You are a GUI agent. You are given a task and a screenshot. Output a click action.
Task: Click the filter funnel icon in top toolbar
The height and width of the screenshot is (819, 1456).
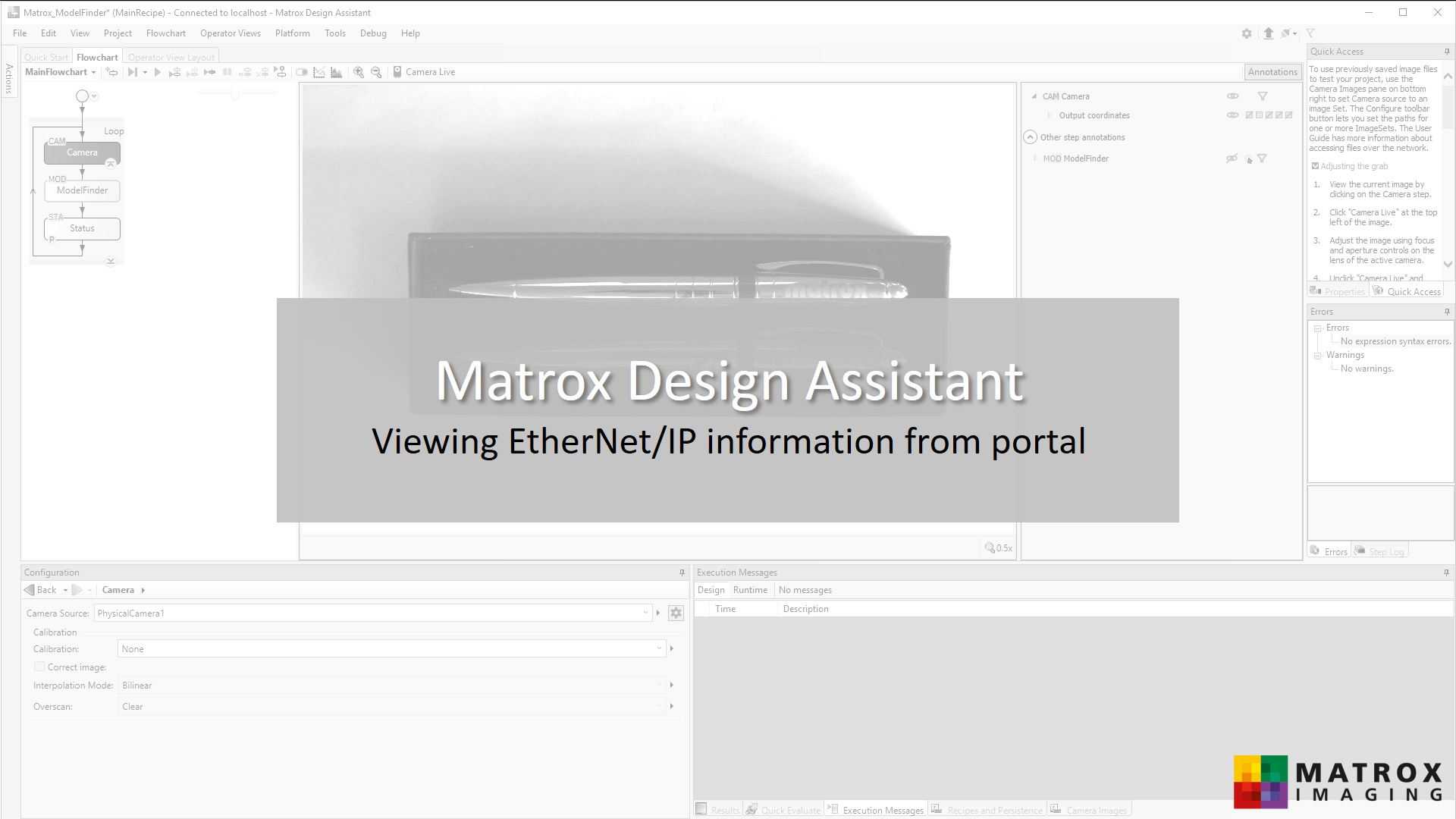pos(1310,33)
